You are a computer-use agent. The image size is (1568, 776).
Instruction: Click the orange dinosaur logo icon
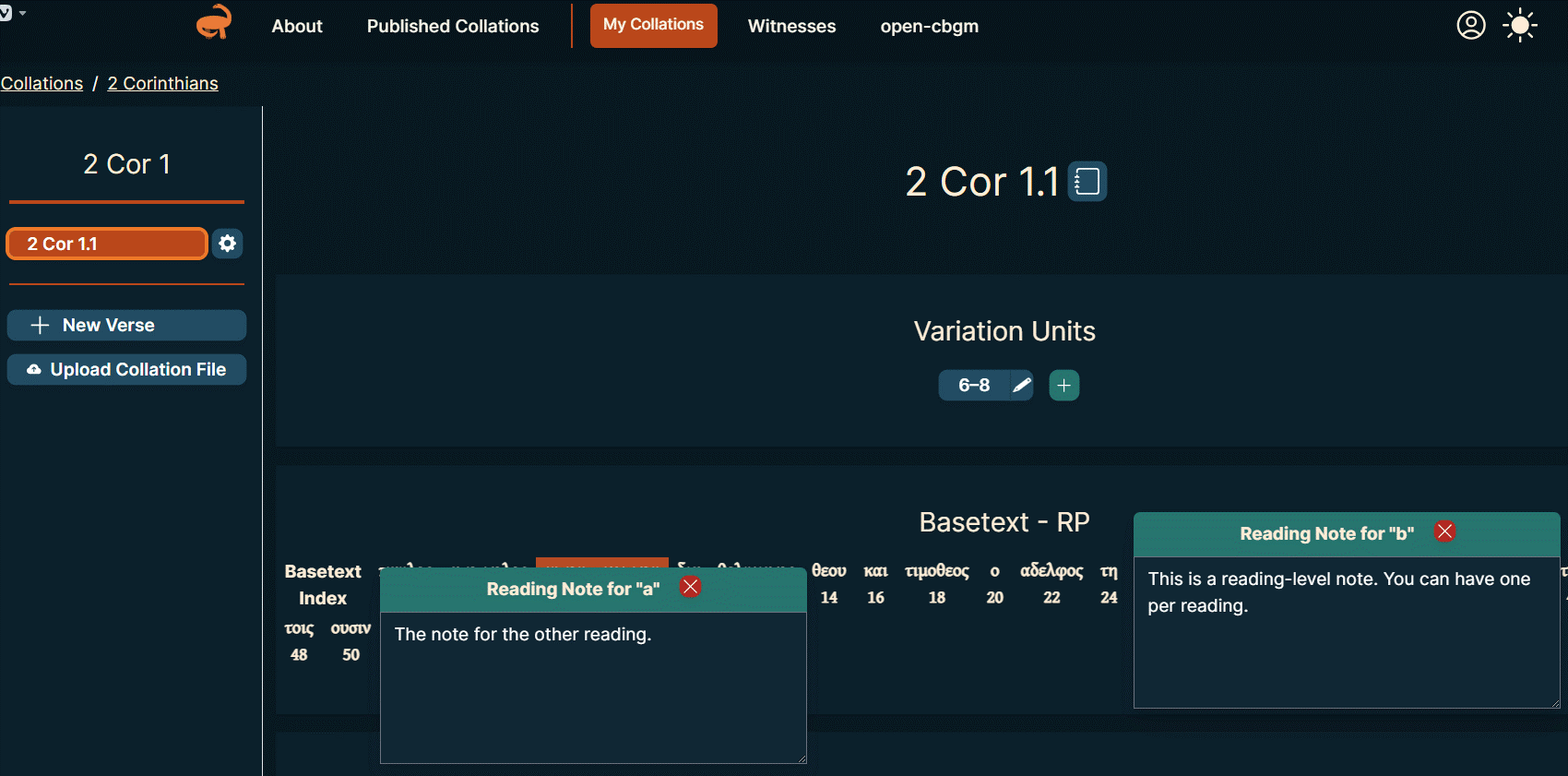[214, 23]
